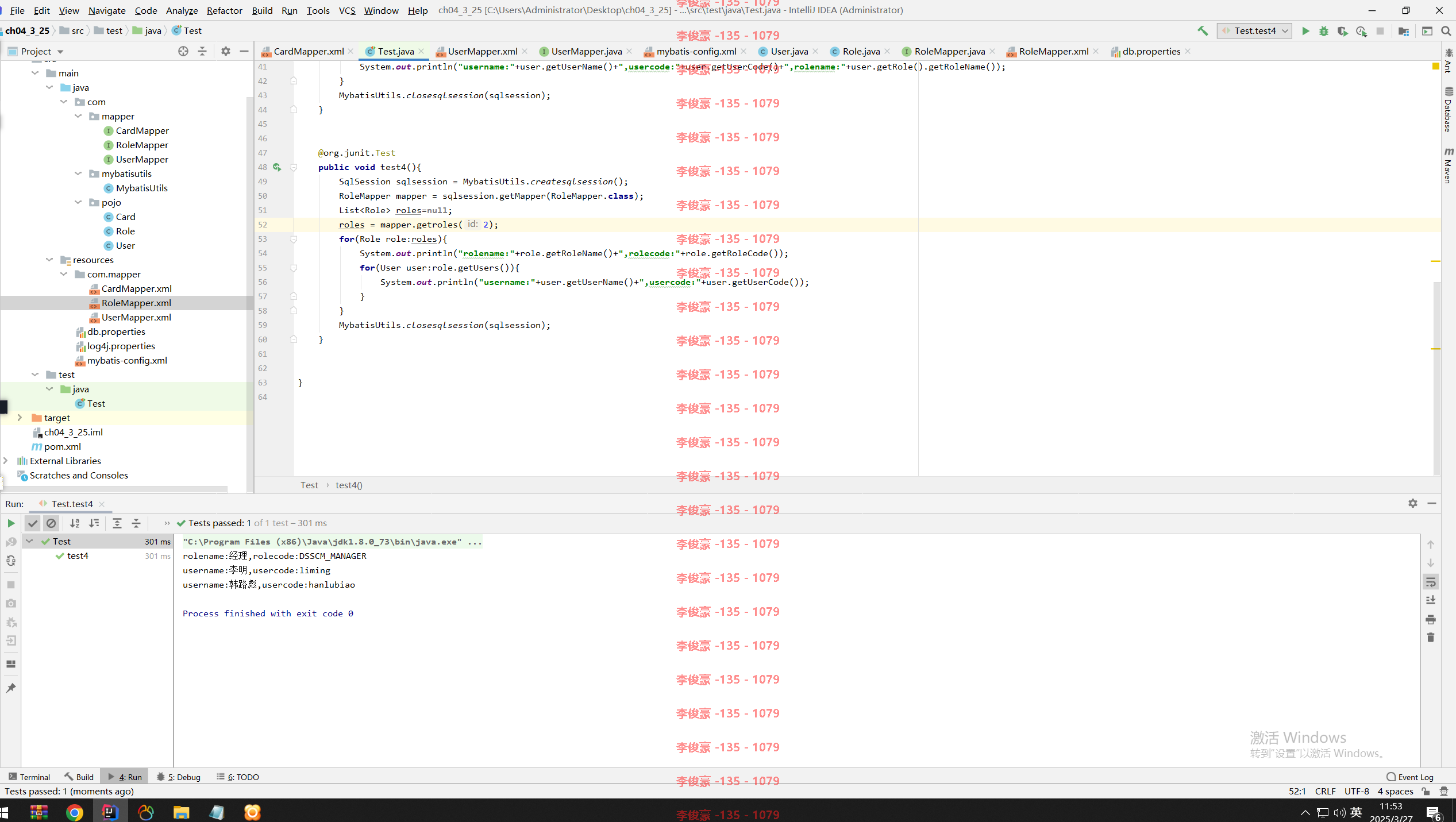
Task: Collapse all test results icon
Action: tap(136, 523)
